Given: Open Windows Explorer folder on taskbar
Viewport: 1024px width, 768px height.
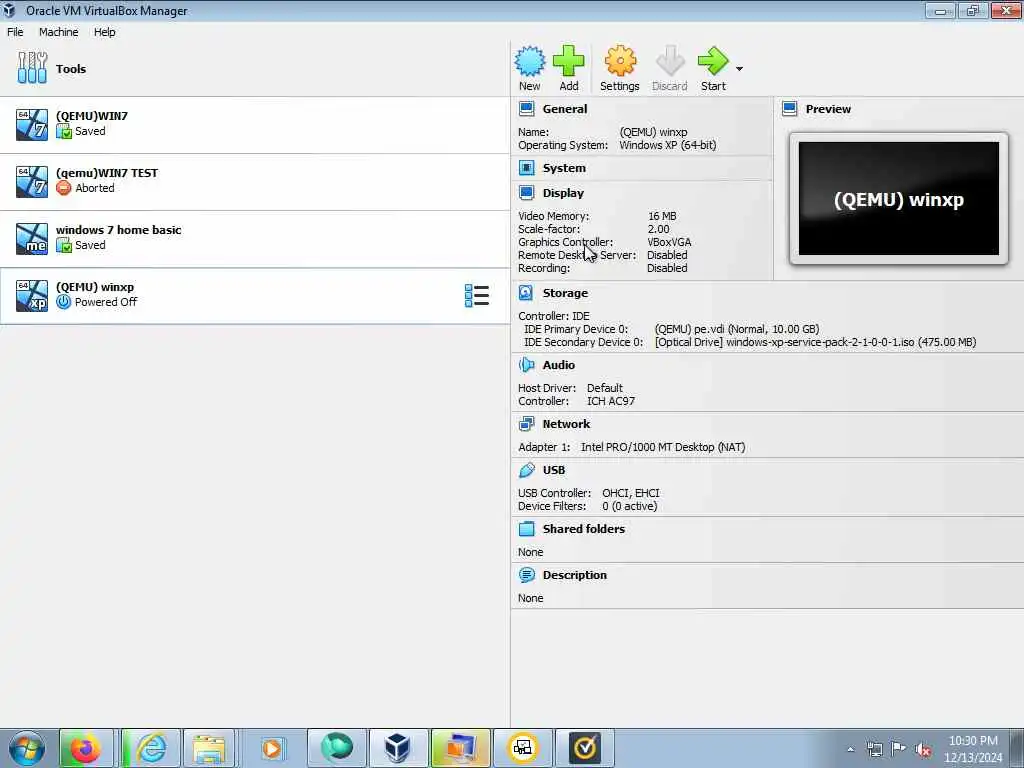Looking at the screenshot, I should (209, 748).
